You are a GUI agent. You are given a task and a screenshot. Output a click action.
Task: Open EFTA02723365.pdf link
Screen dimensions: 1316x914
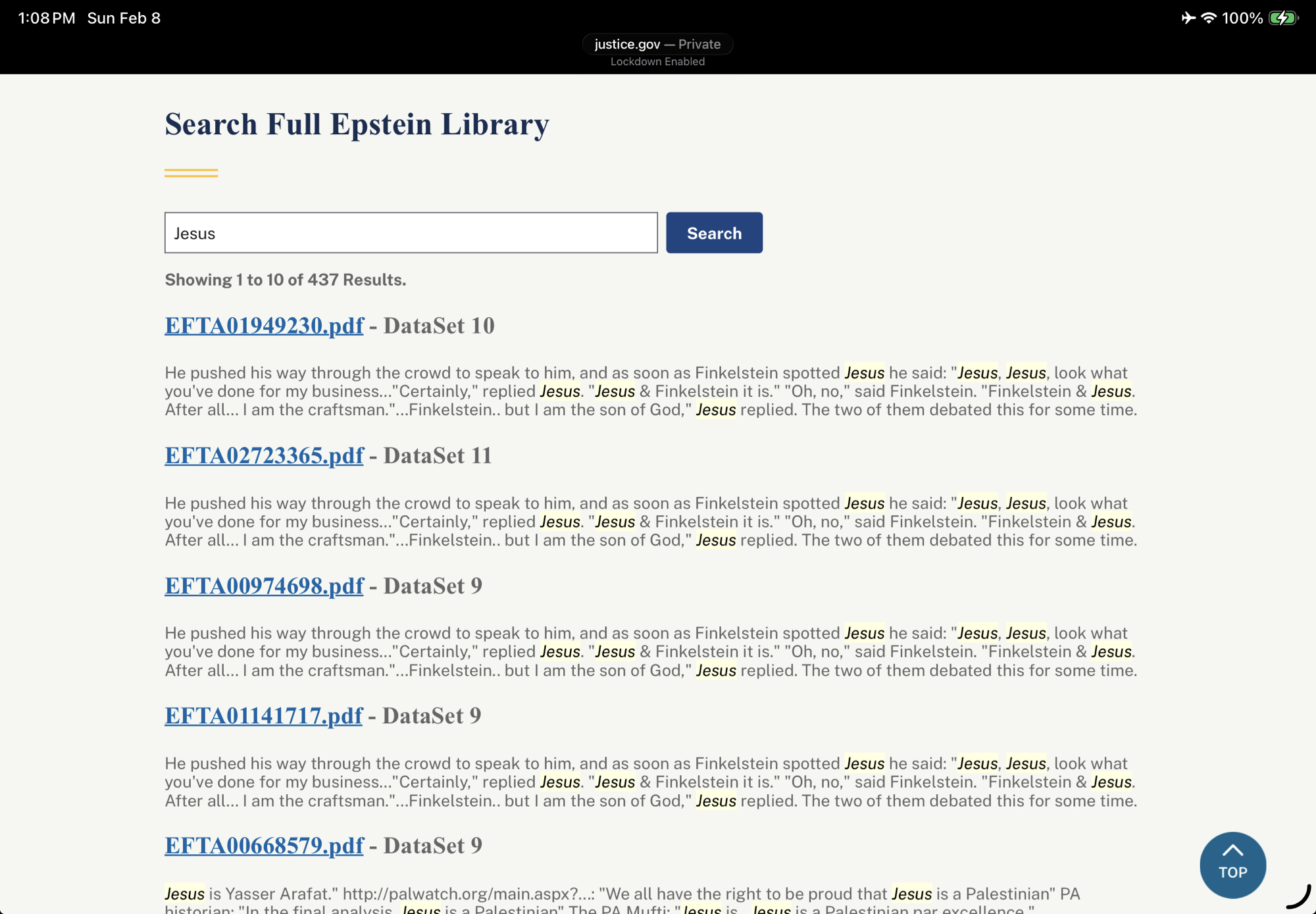click(264, 455)
